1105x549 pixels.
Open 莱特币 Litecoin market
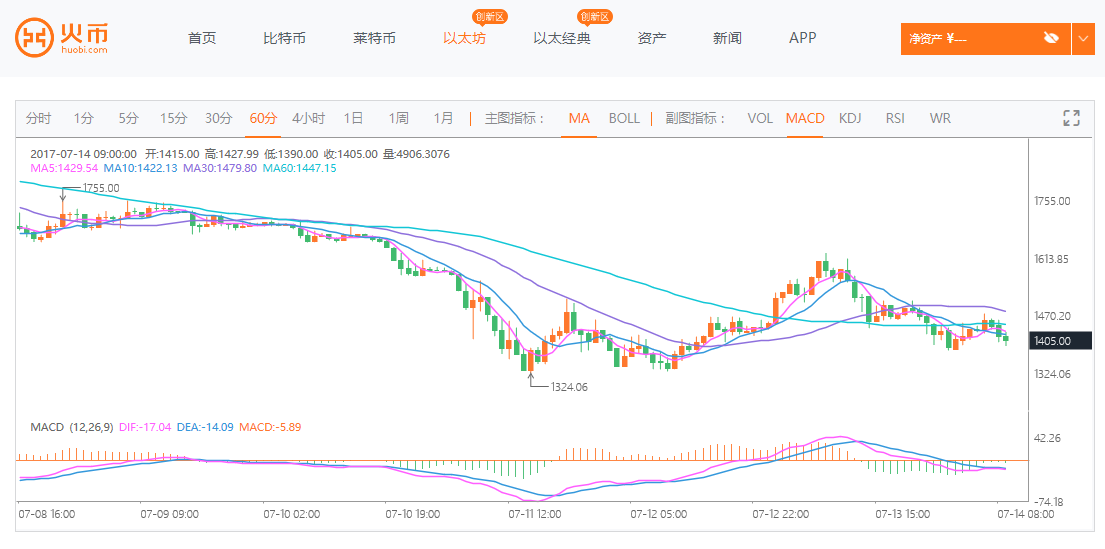[x=374, y=38]
